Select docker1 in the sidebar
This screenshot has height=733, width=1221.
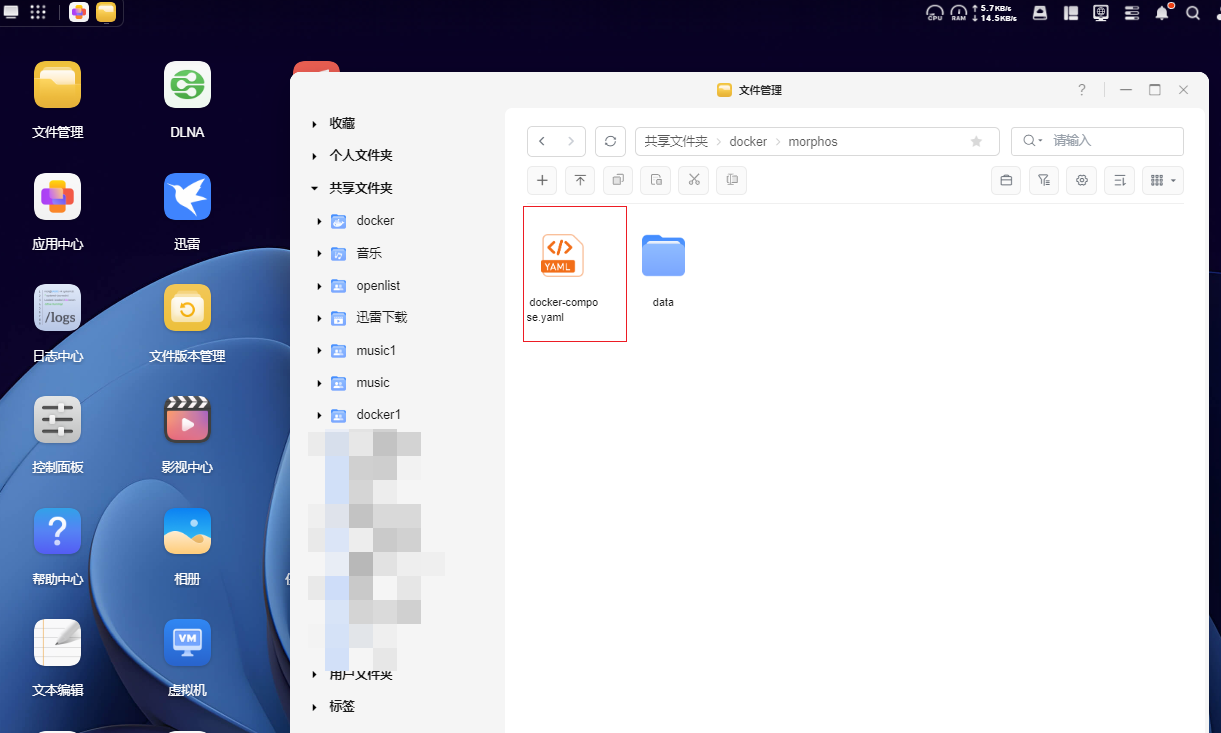[379, 414]
